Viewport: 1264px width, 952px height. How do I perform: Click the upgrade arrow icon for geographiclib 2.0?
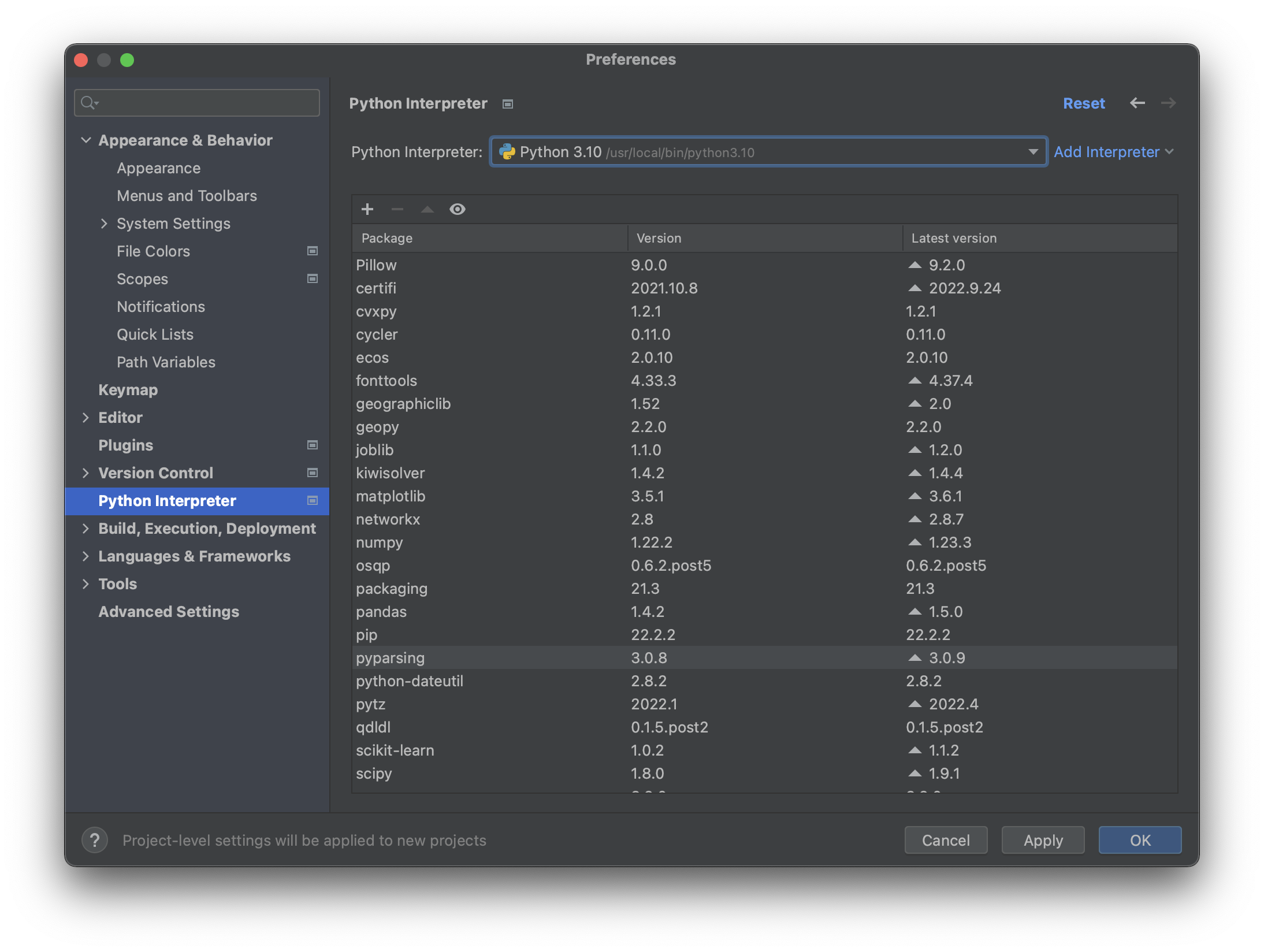point(914,404)
